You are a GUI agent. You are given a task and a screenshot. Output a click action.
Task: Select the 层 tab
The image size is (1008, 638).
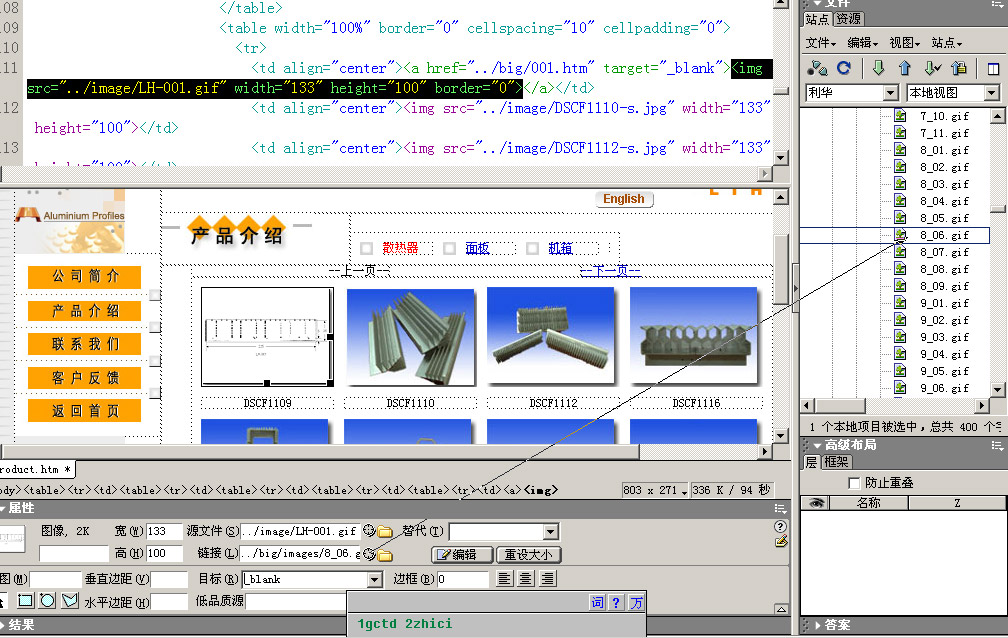811,462
